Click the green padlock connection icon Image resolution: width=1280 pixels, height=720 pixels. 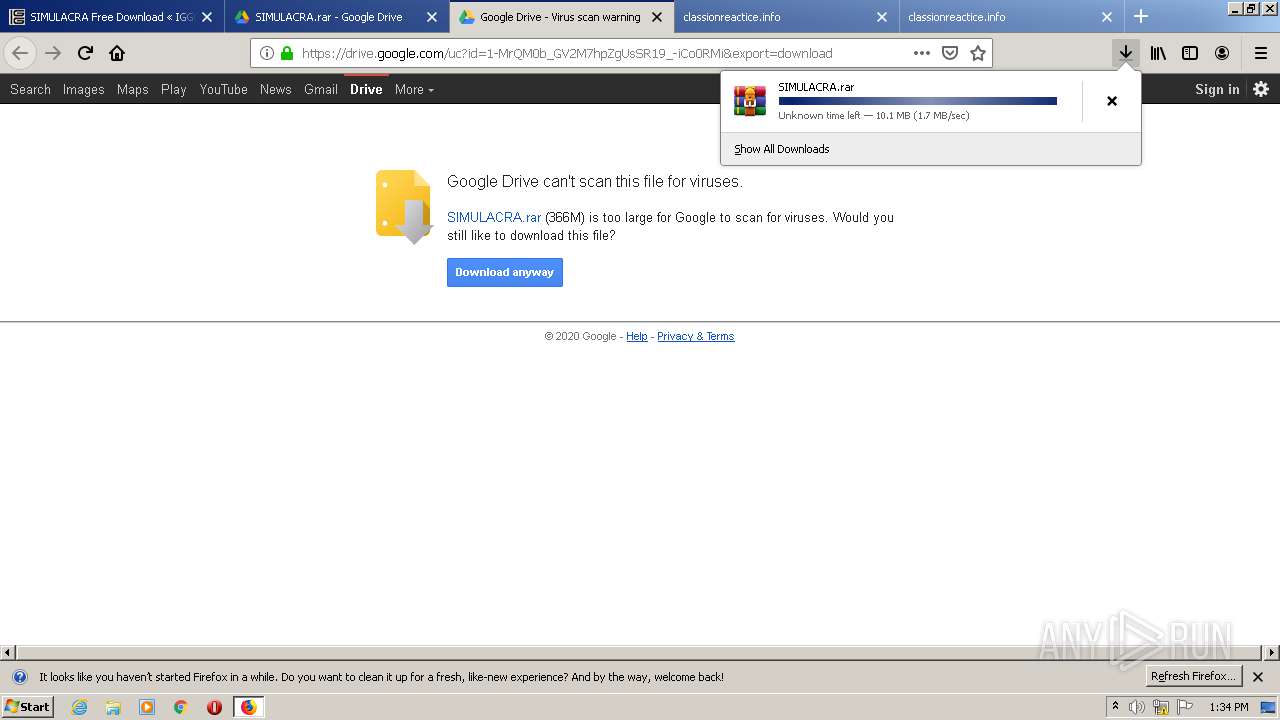287,53
